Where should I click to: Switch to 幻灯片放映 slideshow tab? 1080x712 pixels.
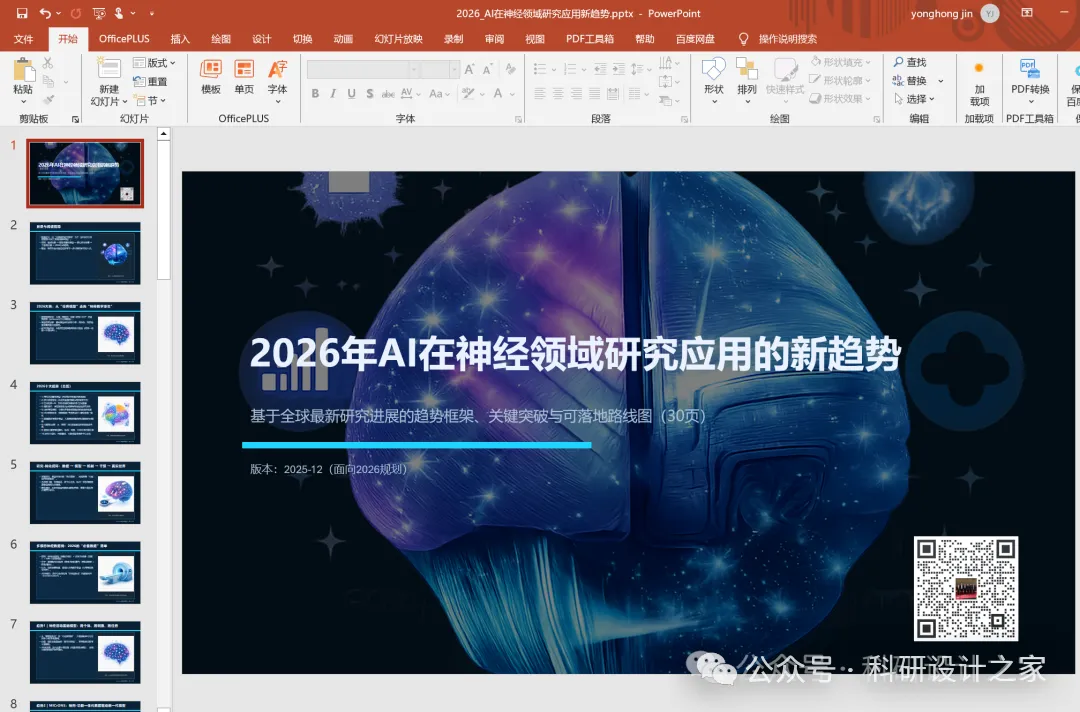398,39
